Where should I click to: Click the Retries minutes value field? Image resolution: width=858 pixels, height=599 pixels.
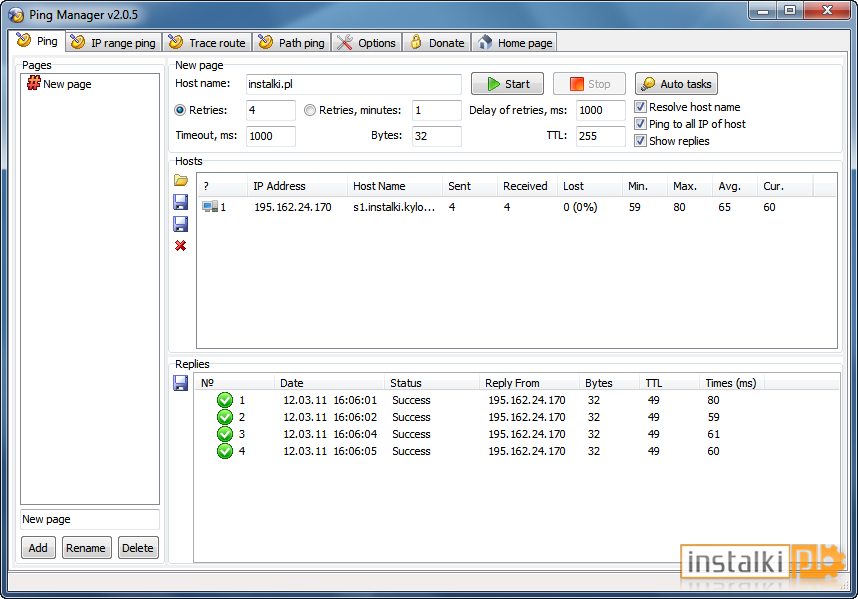tap(437, 110)
